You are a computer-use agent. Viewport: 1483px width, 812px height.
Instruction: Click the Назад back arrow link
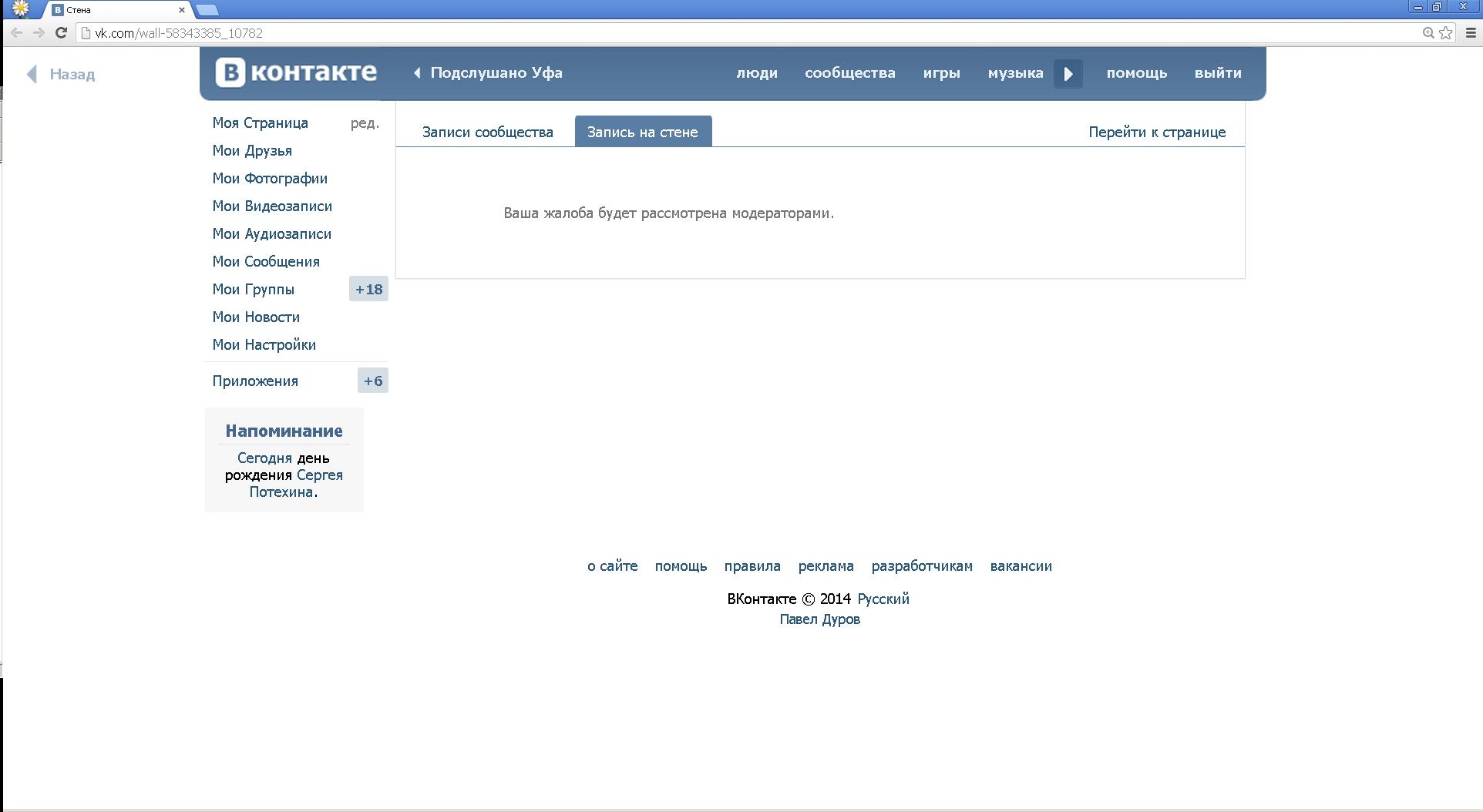click(x=62, y=74)
